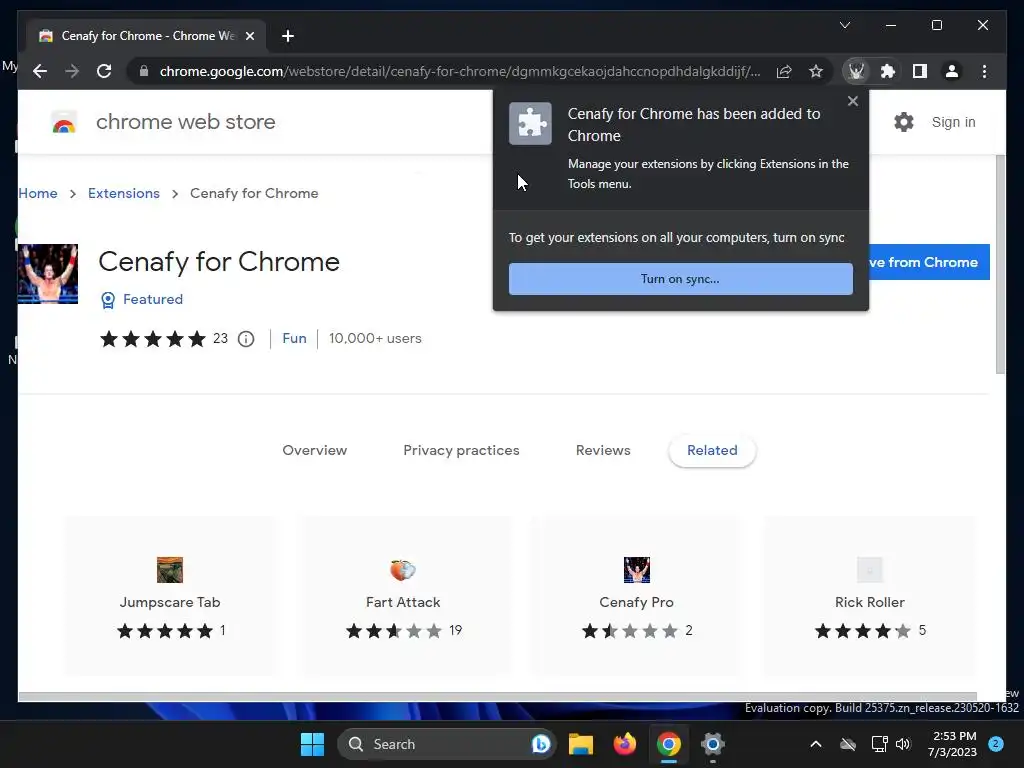Bookmark this tab with star icon
The height and width of the screenshot is (768, 1024).
(x=816, y=71)
